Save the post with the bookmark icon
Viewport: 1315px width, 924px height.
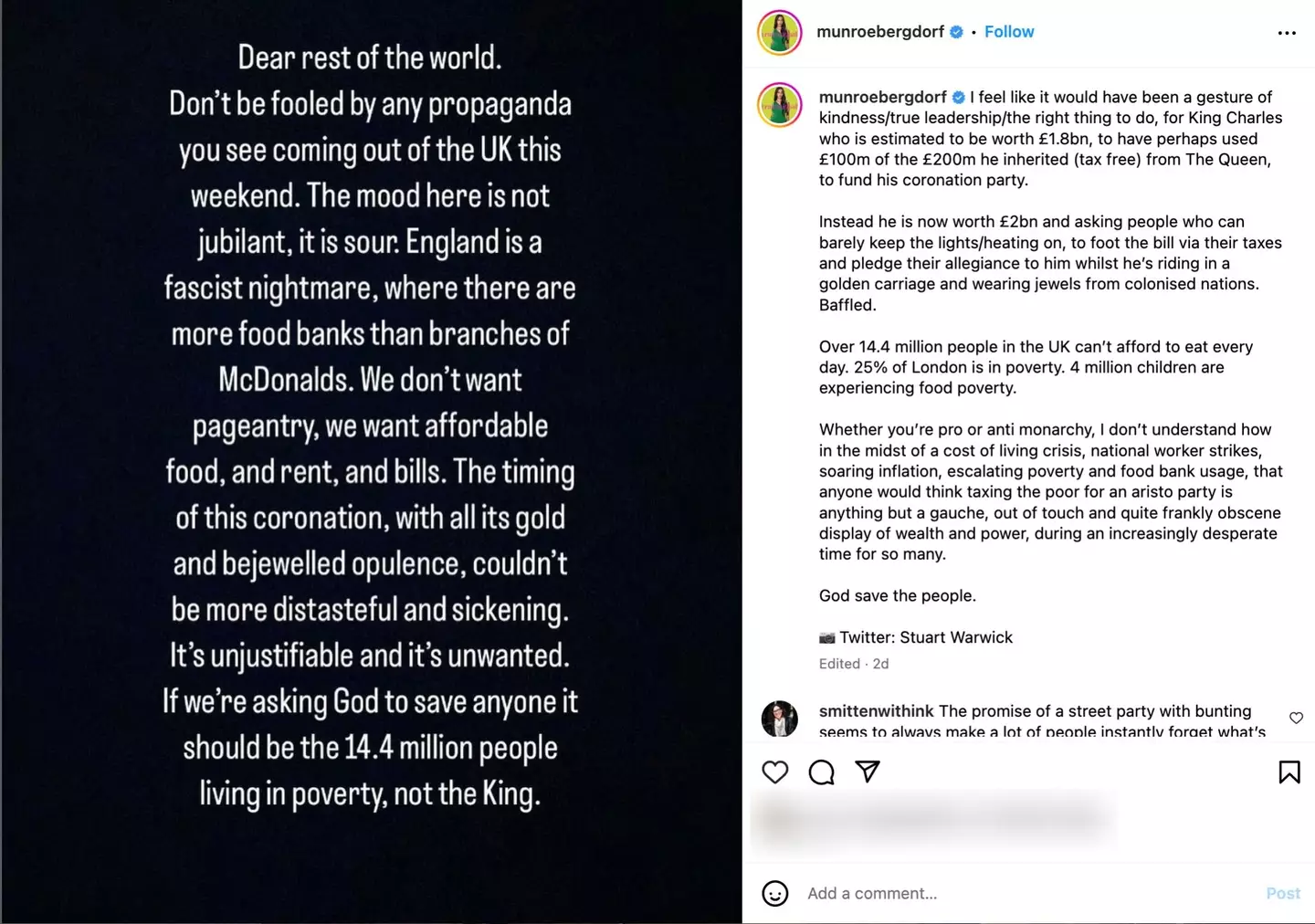point(1289,772)
